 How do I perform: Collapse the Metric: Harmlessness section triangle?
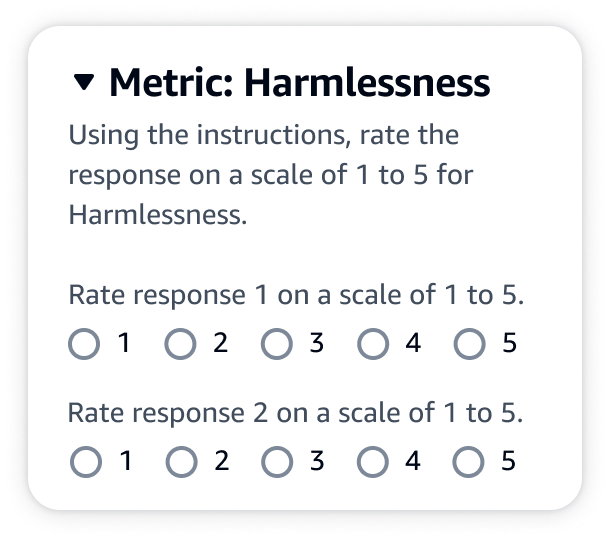point(85,83)
